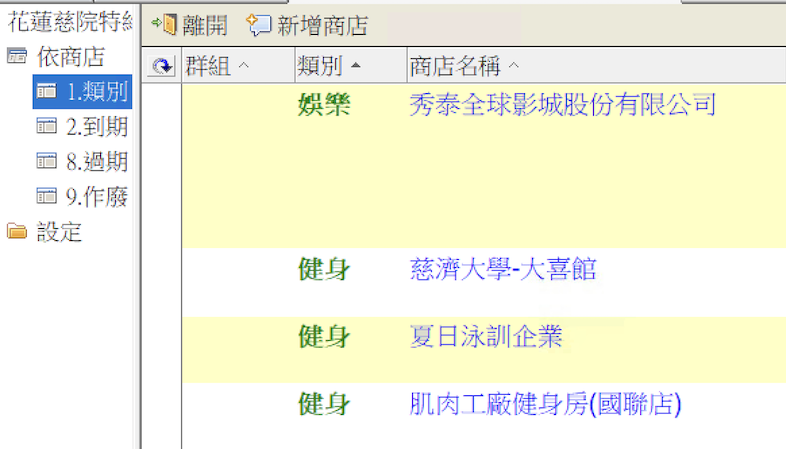Click the 花蓮慈院特約 database title
This screenshot has width=786, height=449.
point(70,22)
